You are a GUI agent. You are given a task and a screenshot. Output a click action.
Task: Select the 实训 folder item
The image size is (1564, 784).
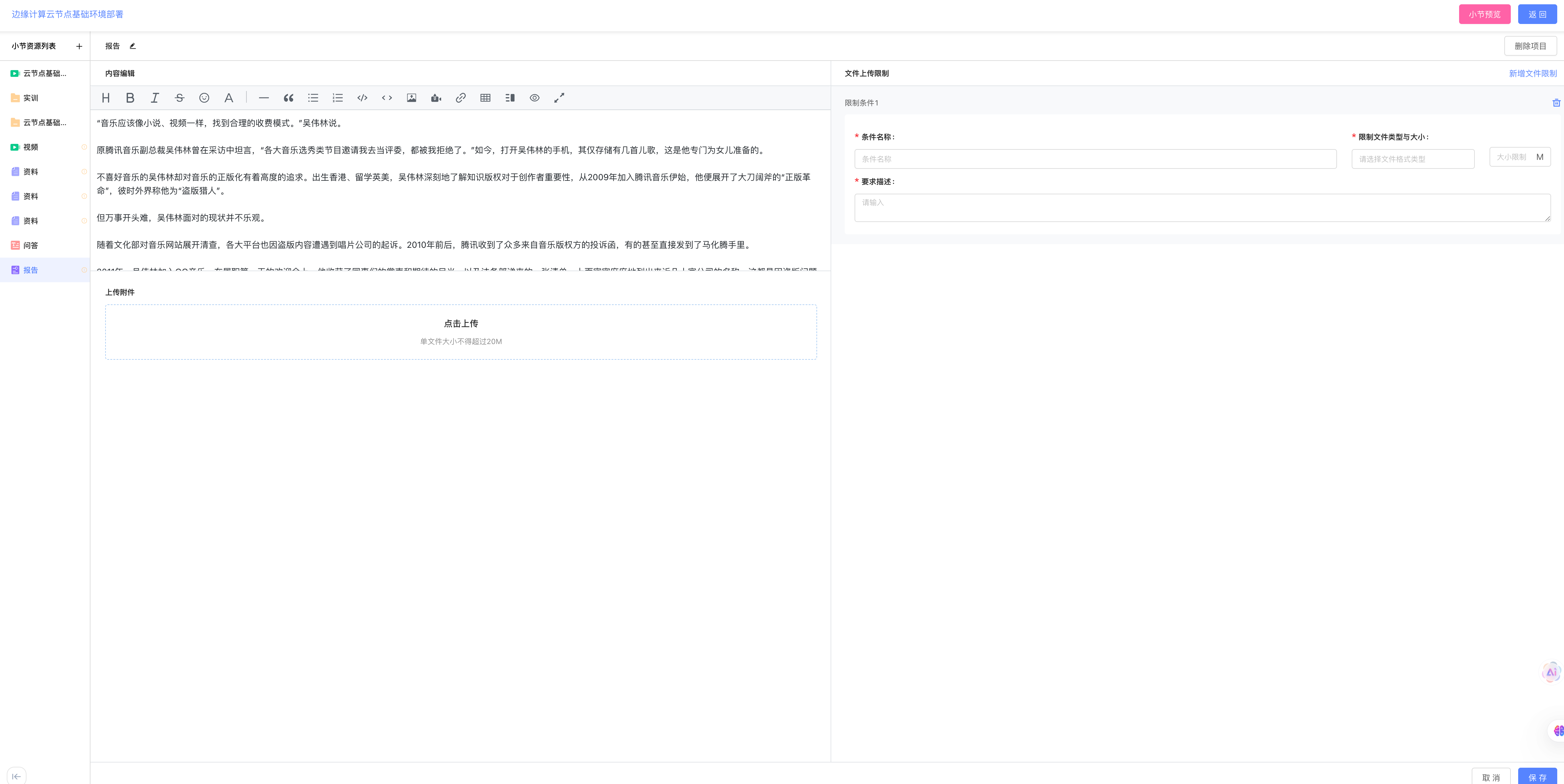(x=30, y=98)
